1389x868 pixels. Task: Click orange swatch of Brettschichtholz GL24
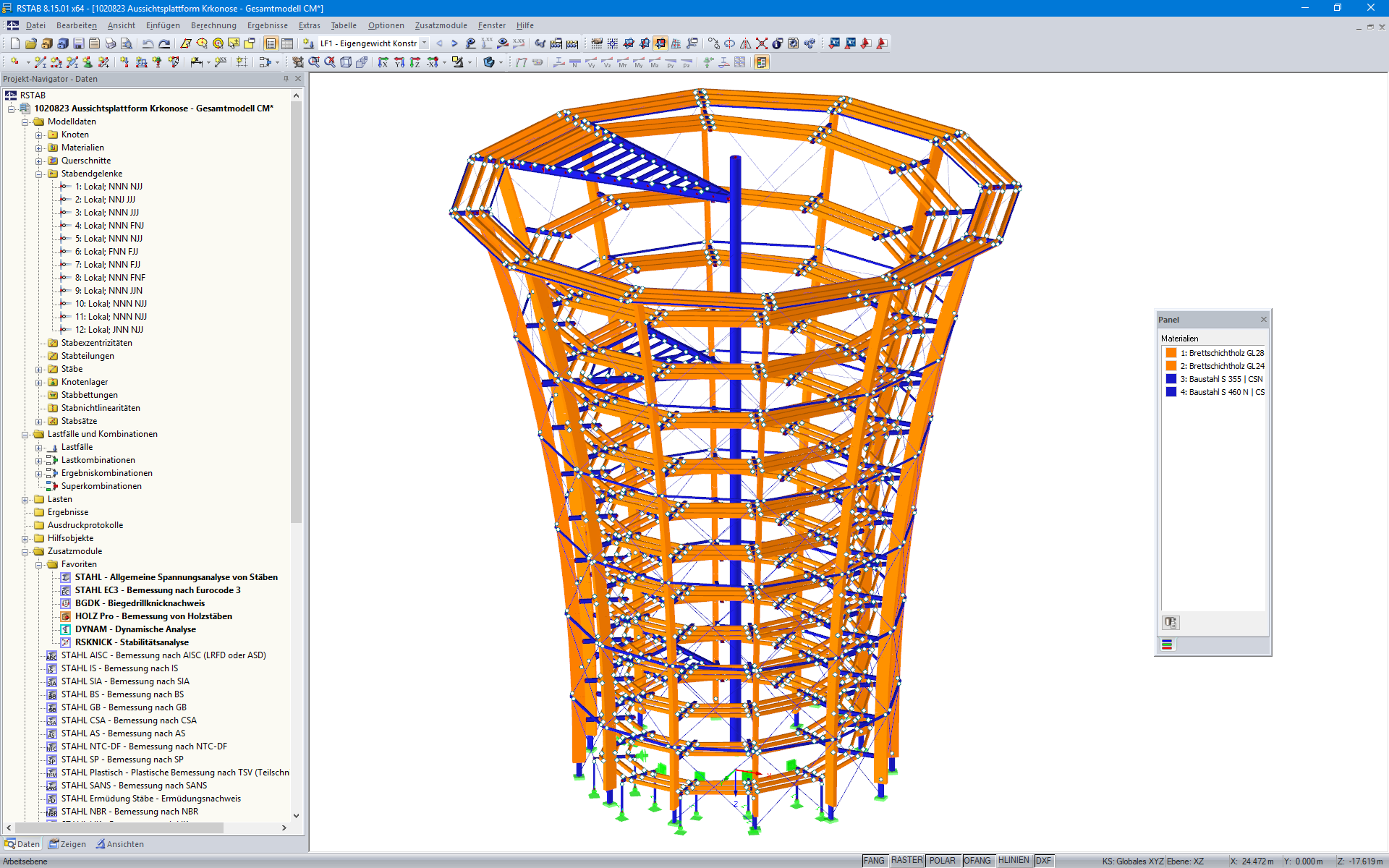(1171, 366)
